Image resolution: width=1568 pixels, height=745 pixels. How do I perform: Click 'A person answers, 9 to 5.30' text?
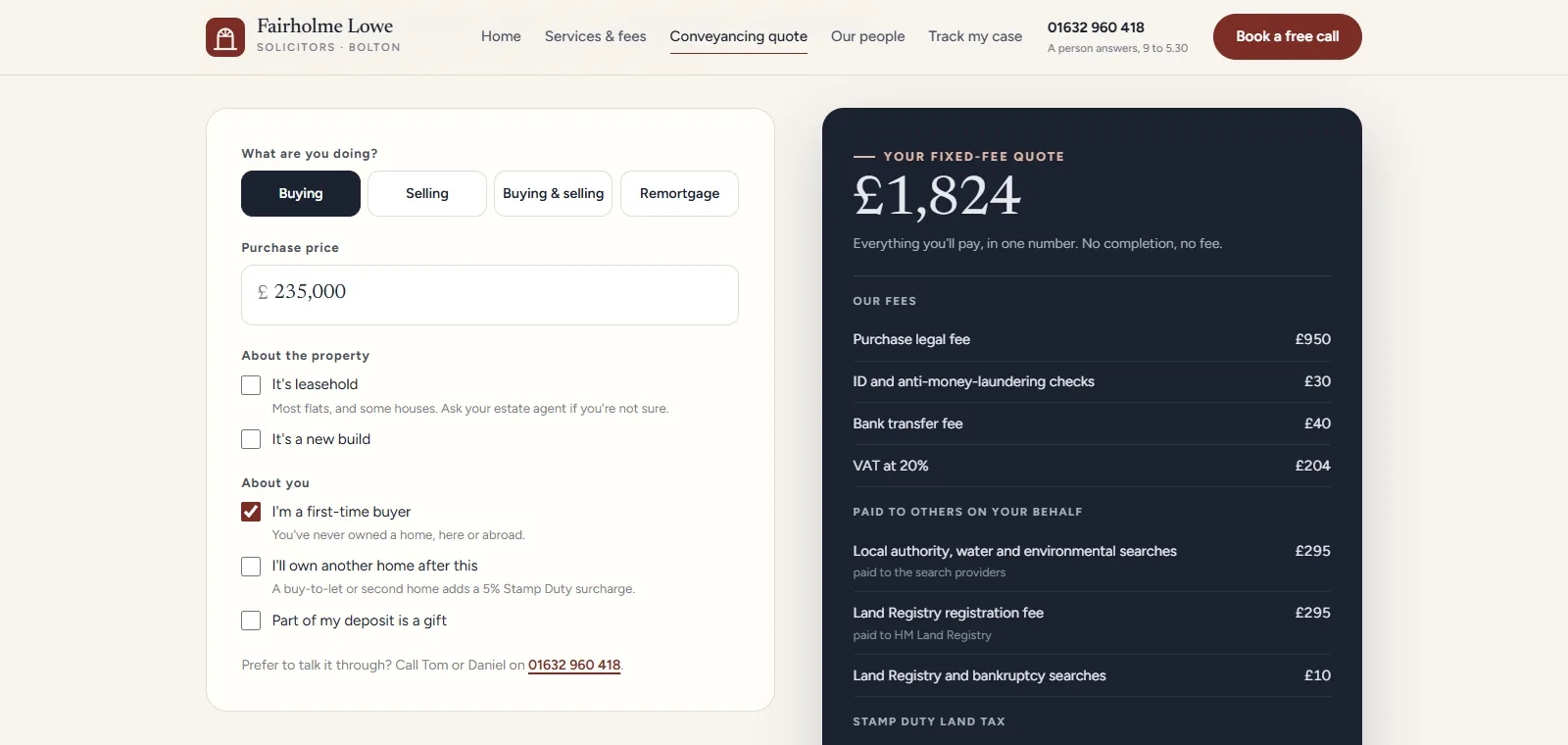click(1117, 48)
